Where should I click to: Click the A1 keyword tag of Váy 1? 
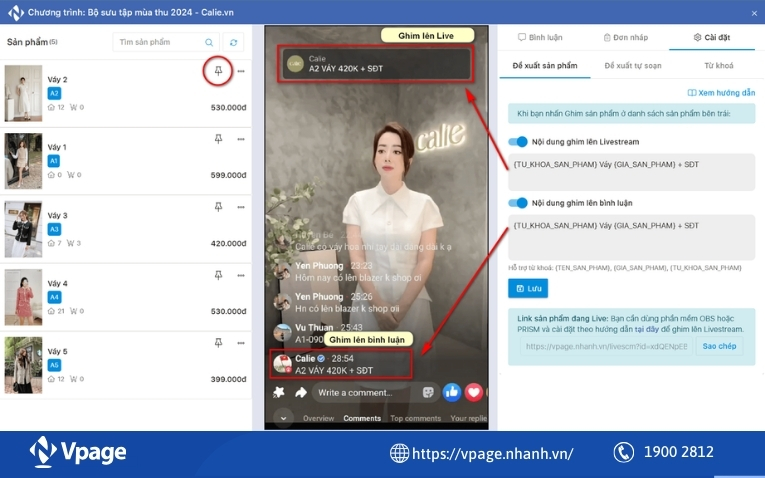(x=54, y=161)
